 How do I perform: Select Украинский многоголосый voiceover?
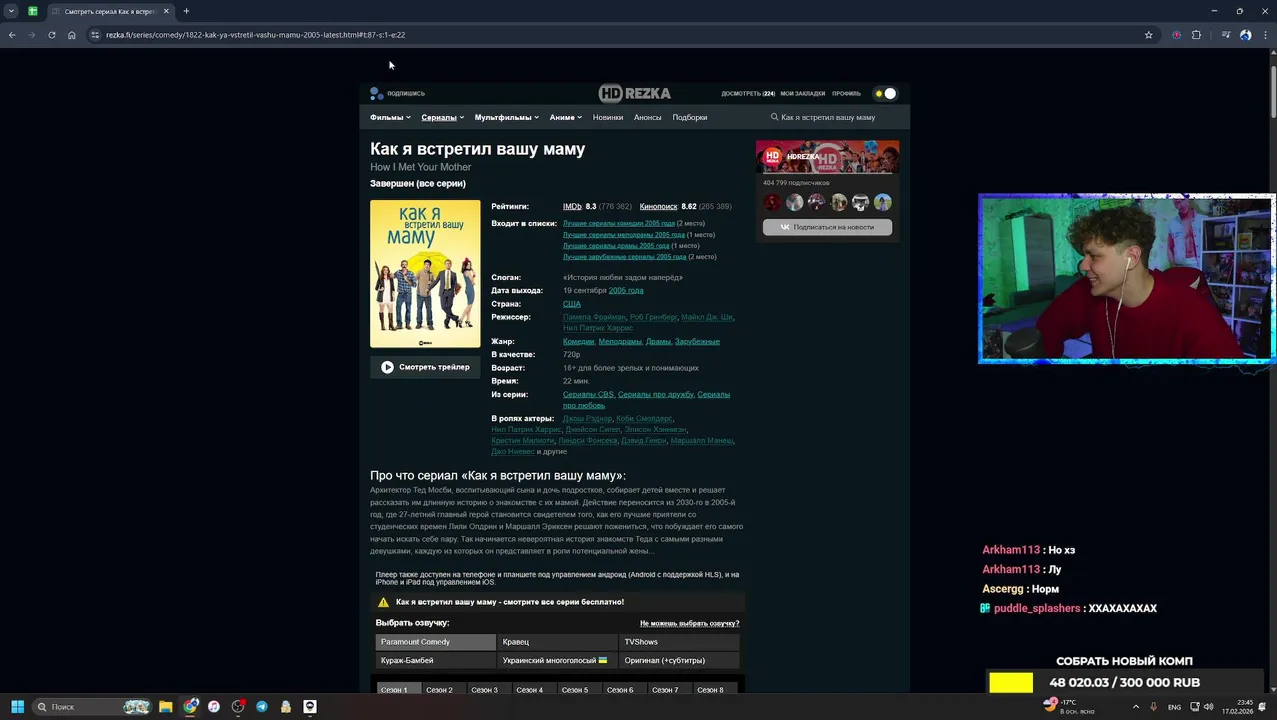click(x=557, y=660)
